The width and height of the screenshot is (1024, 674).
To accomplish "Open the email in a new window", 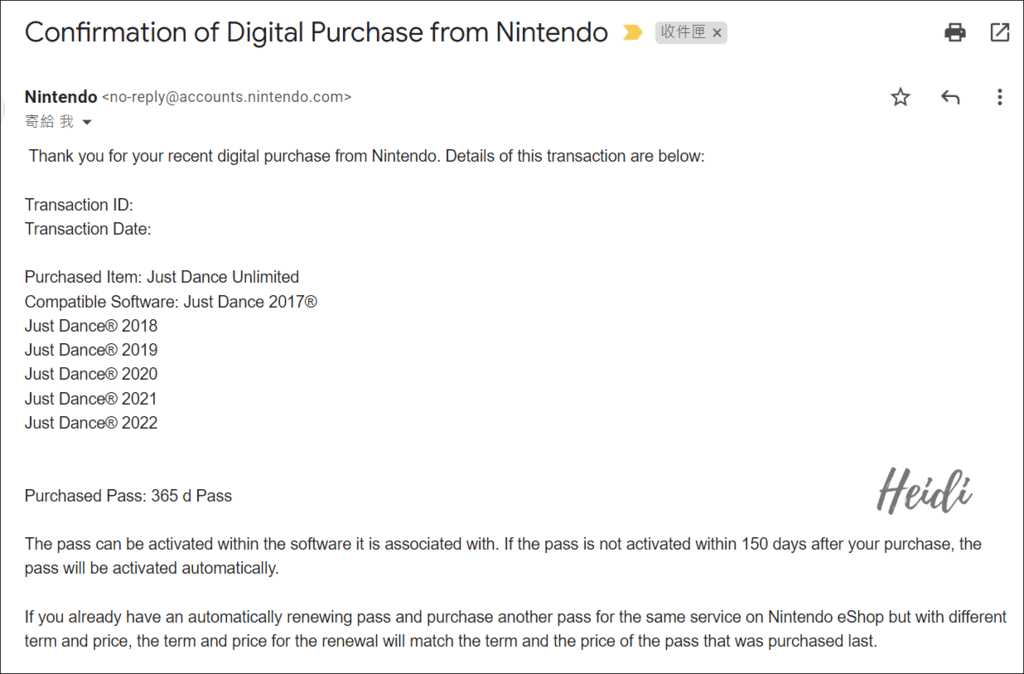I will click(1000, 32).
